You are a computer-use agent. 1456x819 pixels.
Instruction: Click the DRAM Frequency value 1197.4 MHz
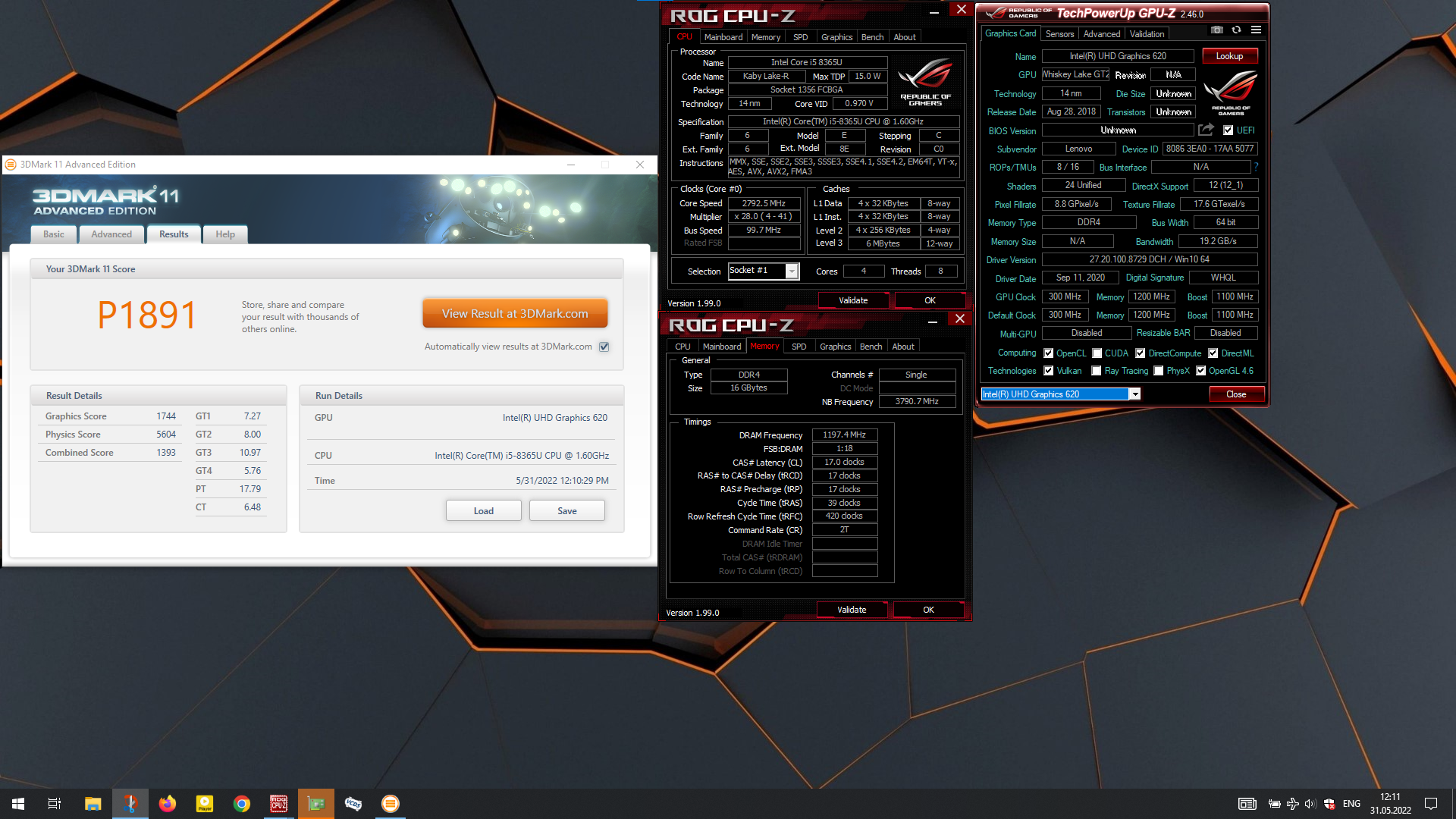[845, 435]
